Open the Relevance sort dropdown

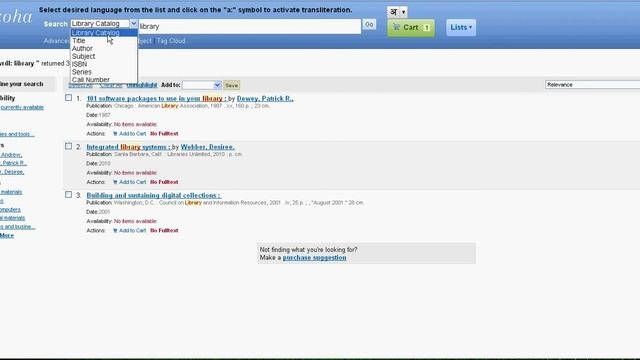tap(592, 84)
